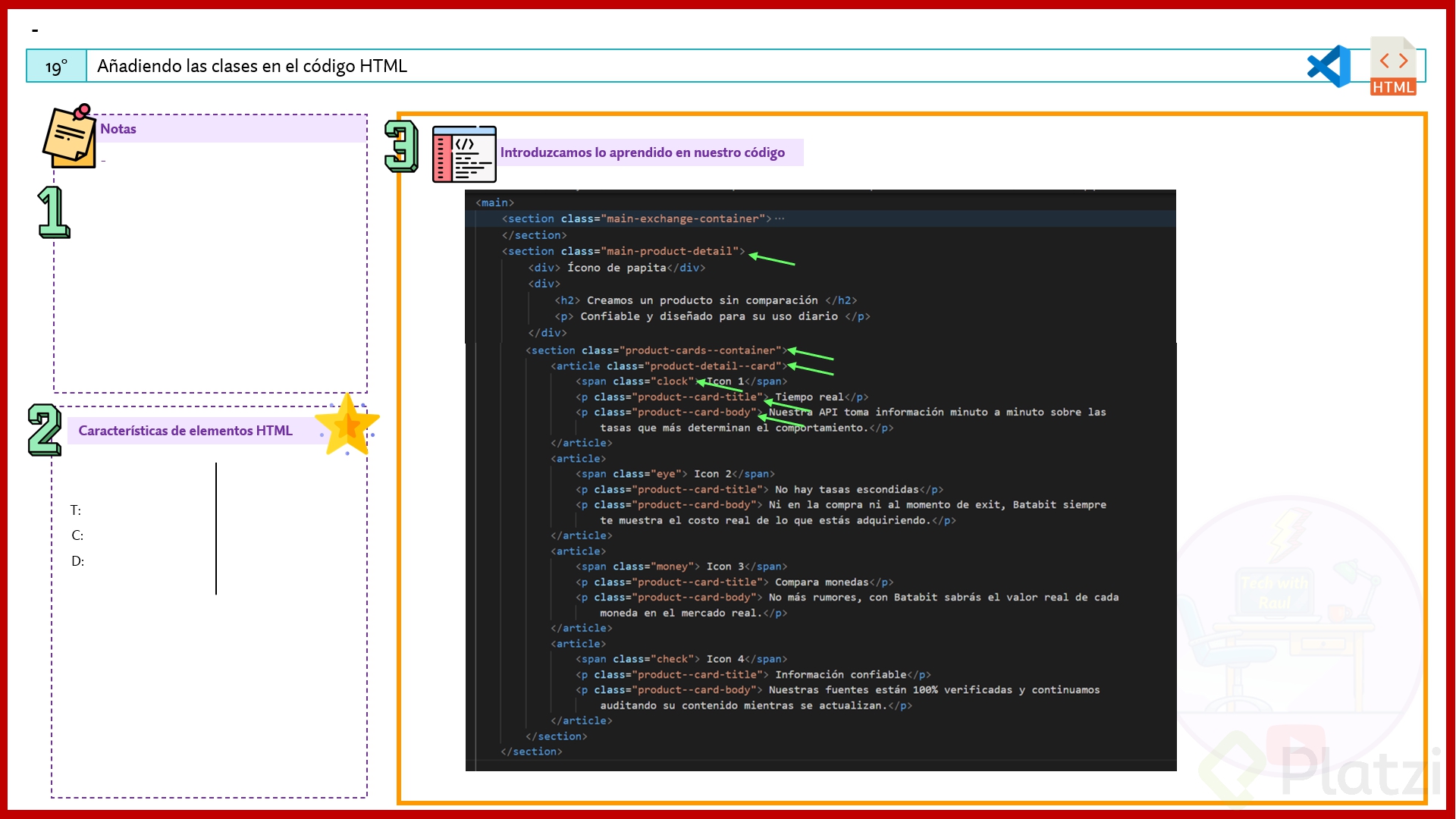Click the HTML file icon
Screen dimensions: 1456x819
pos(1393,66)
